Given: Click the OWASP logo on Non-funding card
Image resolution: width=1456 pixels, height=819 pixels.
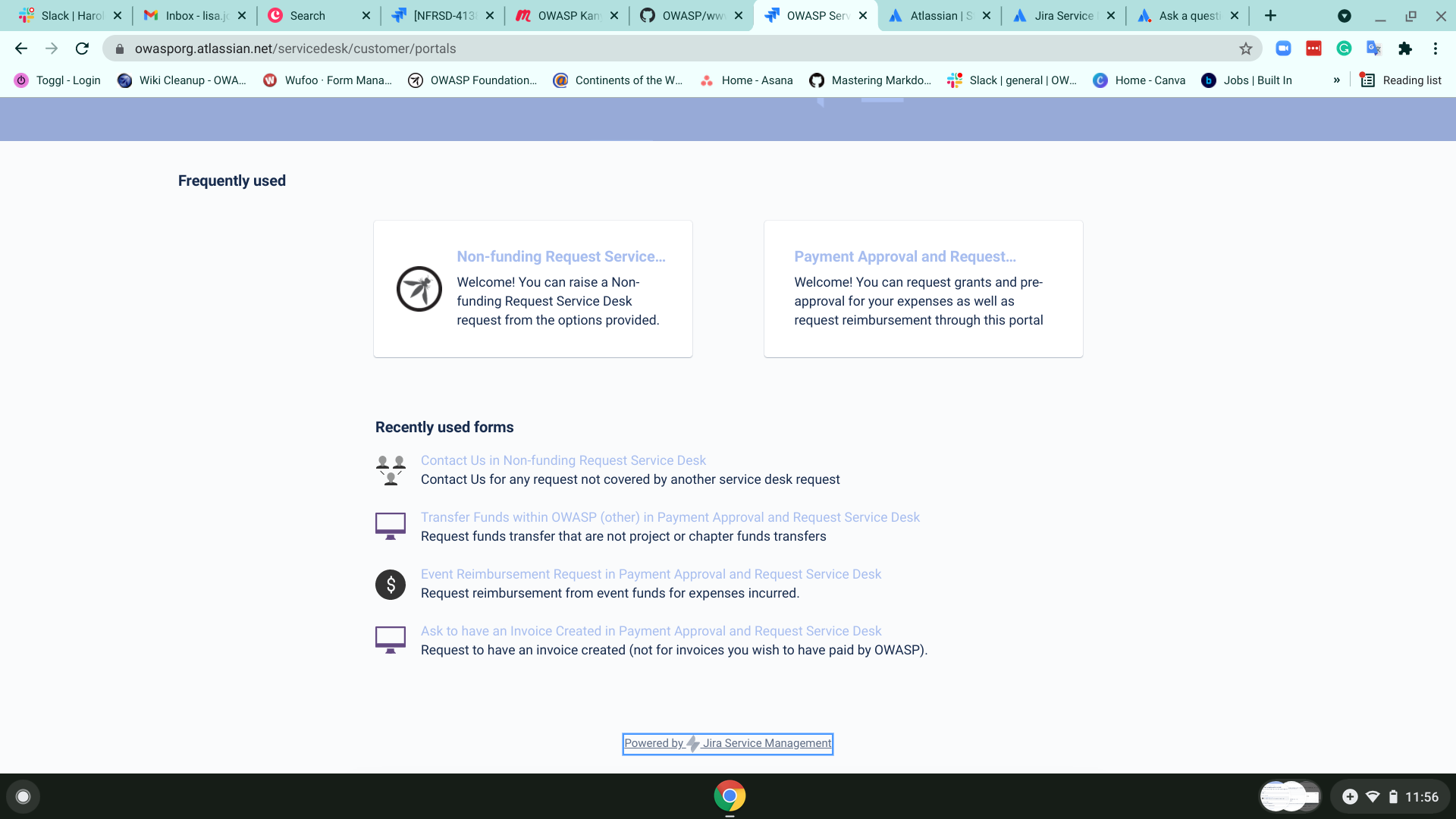Looking at the screenshot, I should coord(419,289).
